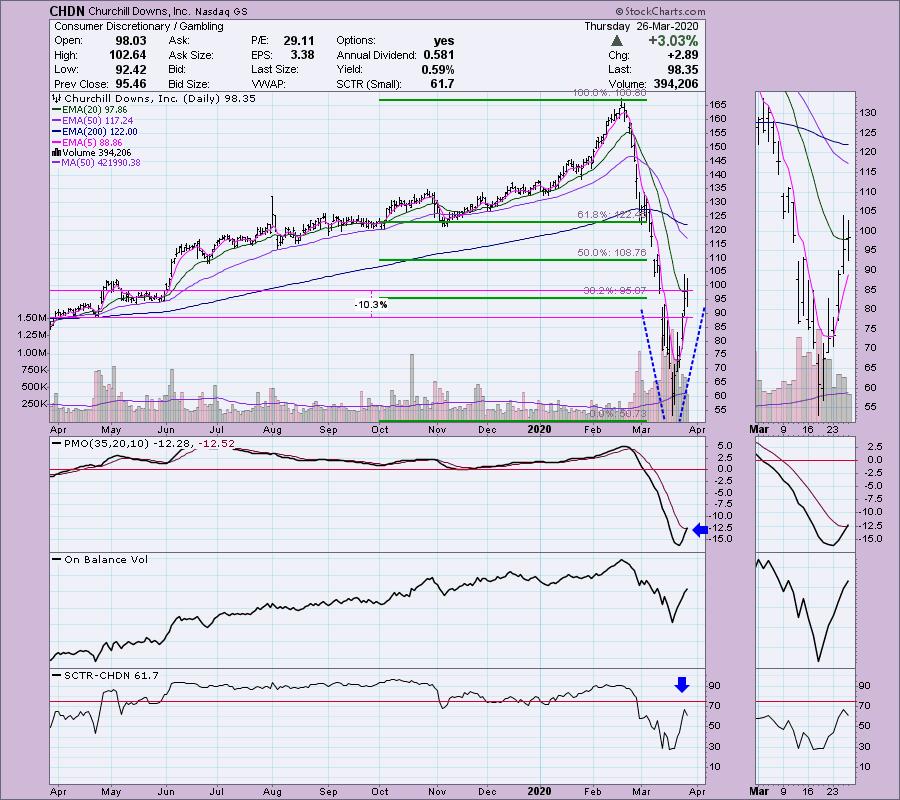Click the green EMA(20) legend line
The image size is (900, 800).
(x=56, y=110)
